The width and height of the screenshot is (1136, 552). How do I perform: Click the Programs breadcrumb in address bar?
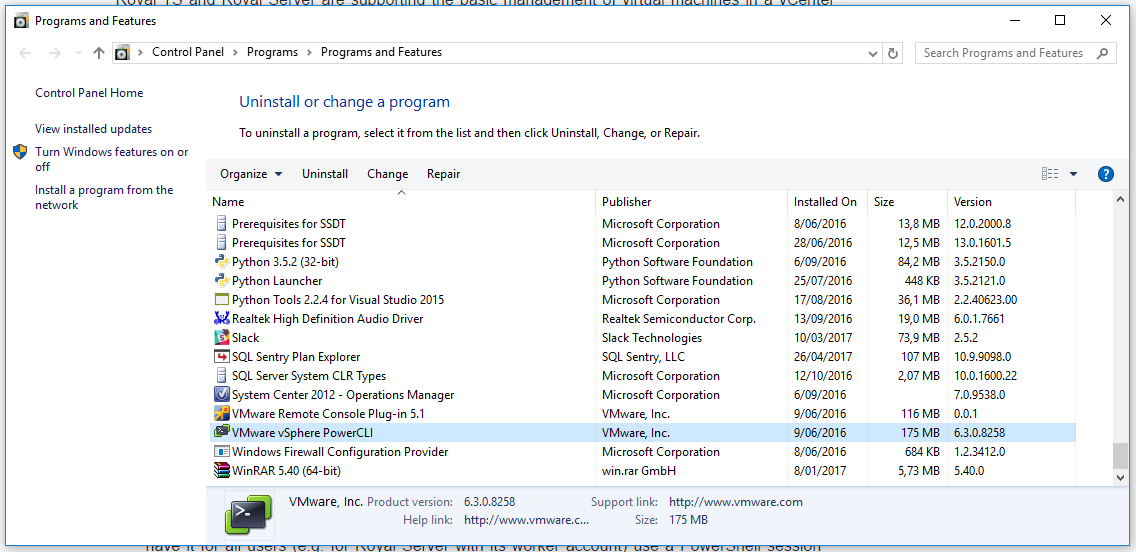tap(272, 52)
